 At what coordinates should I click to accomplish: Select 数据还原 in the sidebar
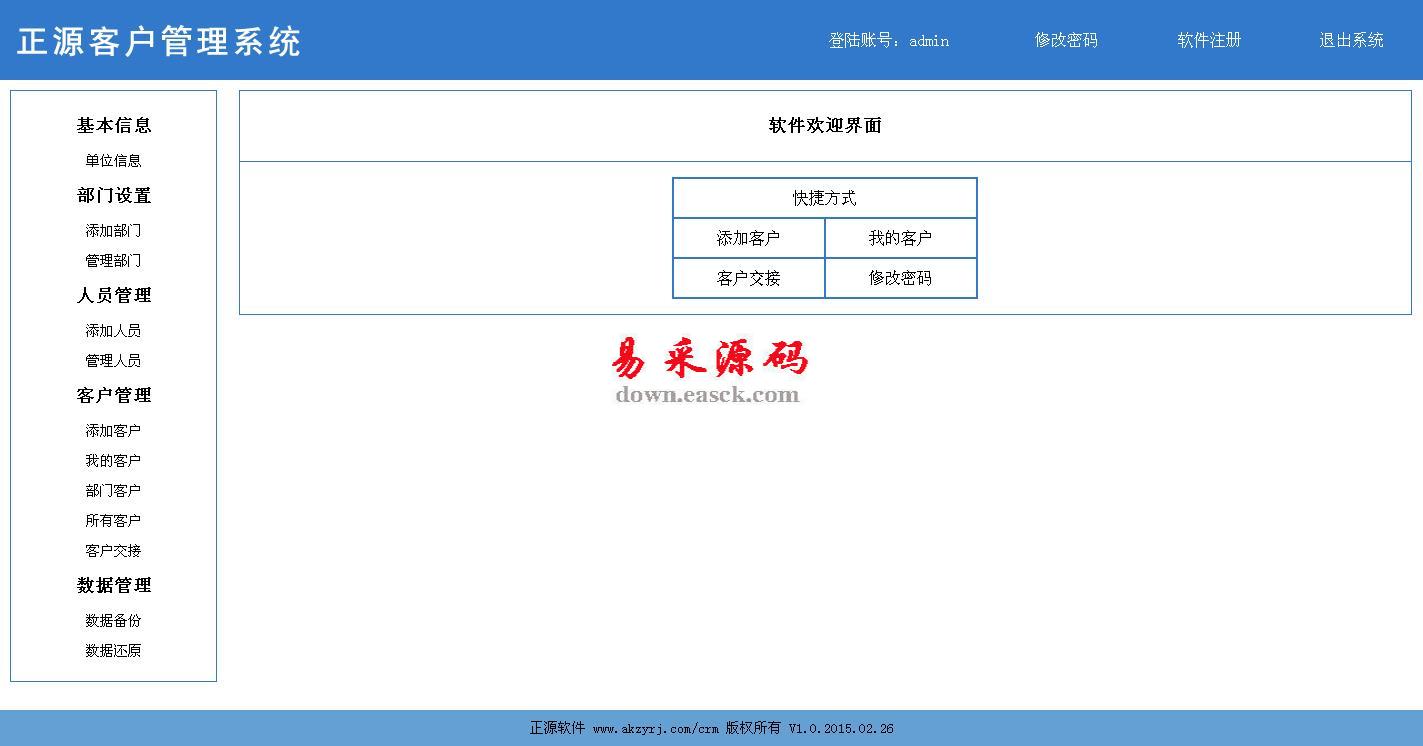[x=113, y=651]
